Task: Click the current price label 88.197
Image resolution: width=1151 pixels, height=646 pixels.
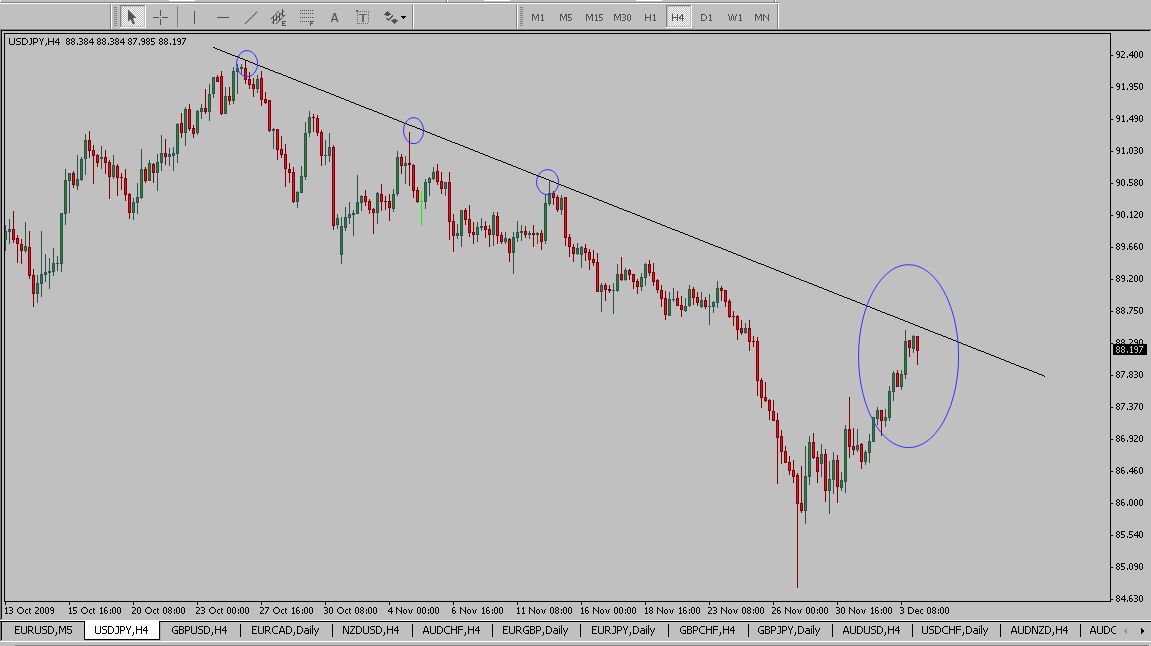Action: pyautogui.click(x=1129, y=350)
